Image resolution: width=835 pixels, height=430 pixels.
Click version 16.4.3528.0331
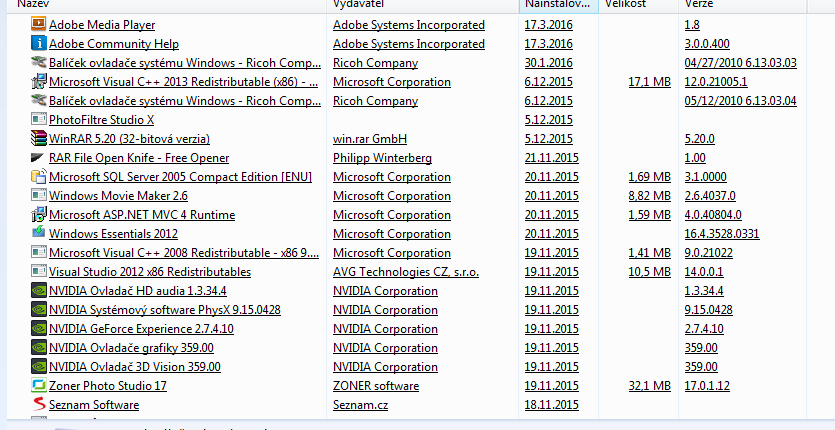[722, 234]
